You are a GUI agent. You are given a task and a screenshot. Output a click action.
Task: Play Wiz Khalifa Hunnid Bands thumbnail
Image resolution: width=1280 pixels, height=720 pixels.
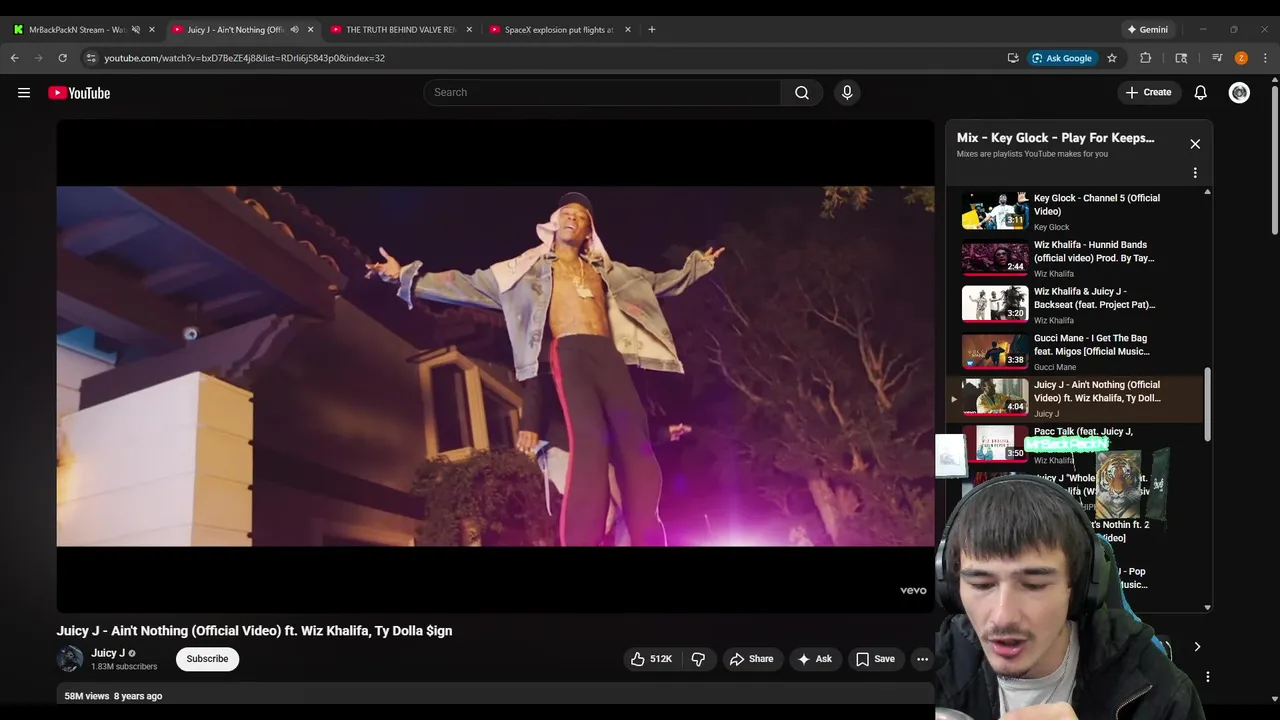[995, 258]
